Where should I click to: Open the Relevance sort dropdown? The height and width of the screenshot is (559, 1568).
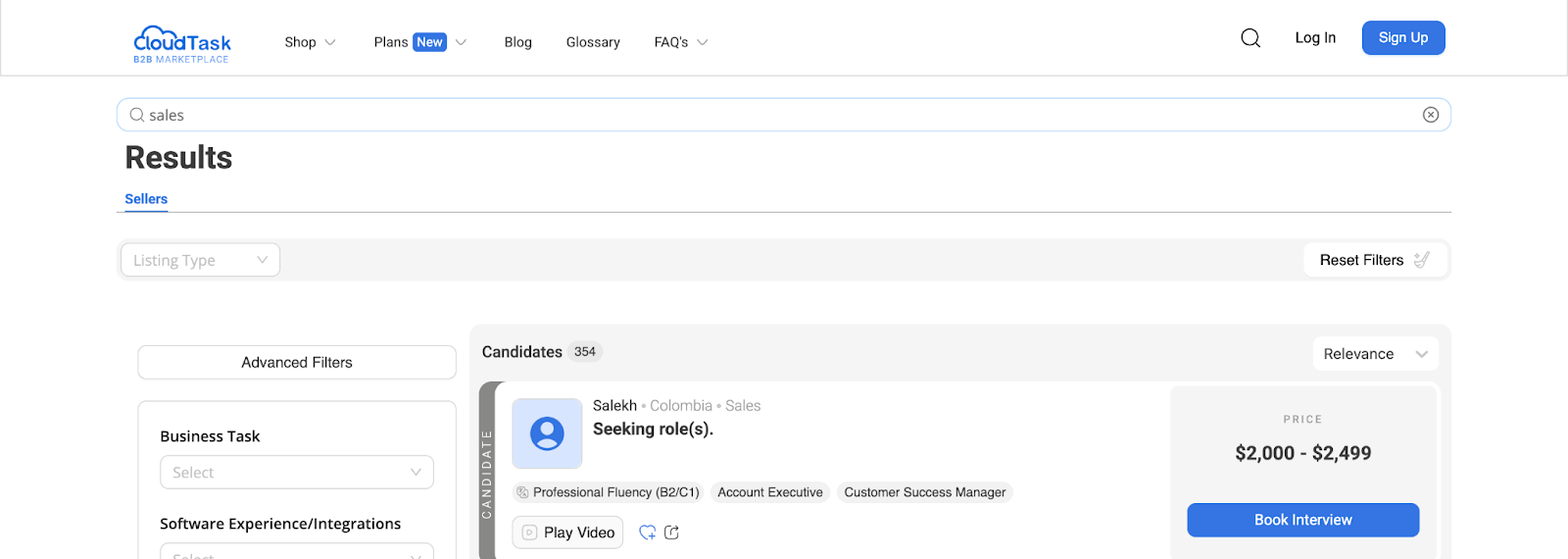point(1375,354)
